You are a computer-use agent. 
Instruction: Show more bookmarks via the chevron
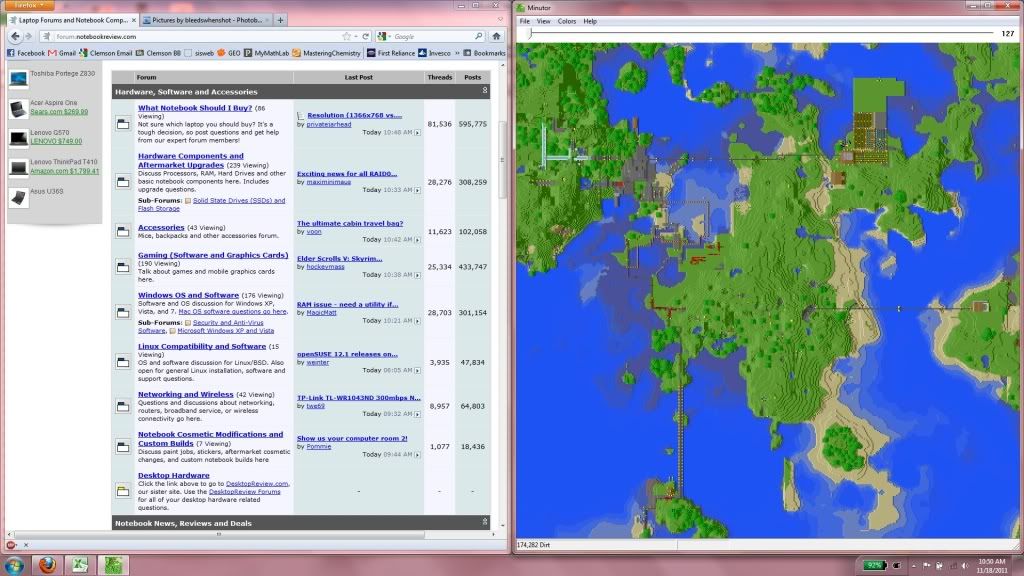(456, 53)
